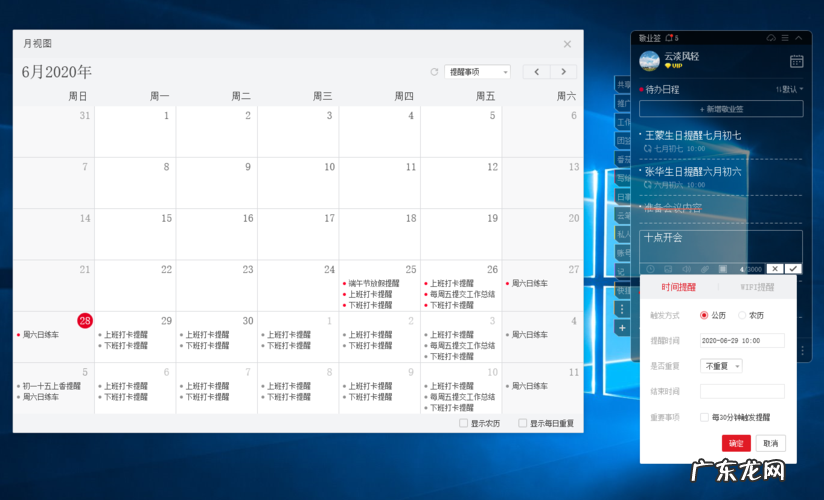Click the X icon to cancel note editing
This screenshot has width=824, height=500.
tap(775, 269)
